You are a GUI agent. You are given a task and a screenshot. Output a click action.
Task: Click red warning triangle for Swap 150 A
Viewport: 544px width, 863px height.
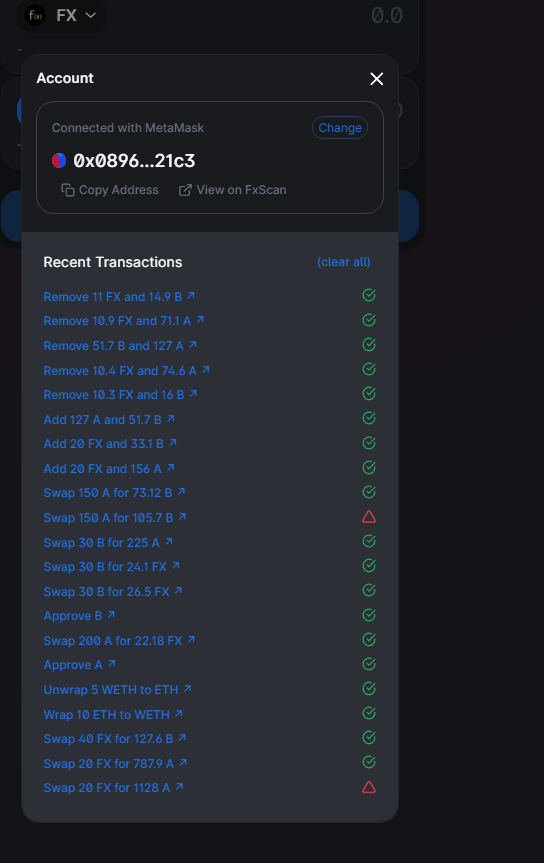[369, 517]
